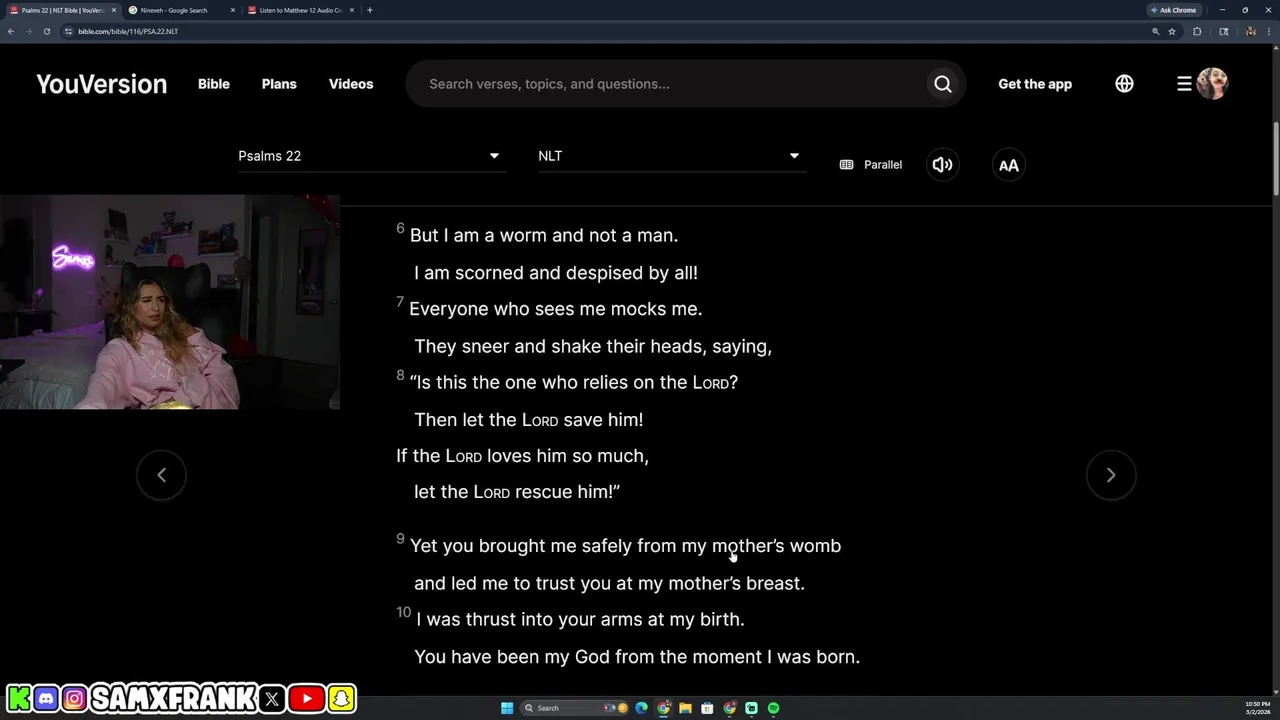The width and height of the screenshot is (1280, 720).
Task: Click verse 6 'But I am a worm'
Action: pyautogui.click(x=544, y=236)
